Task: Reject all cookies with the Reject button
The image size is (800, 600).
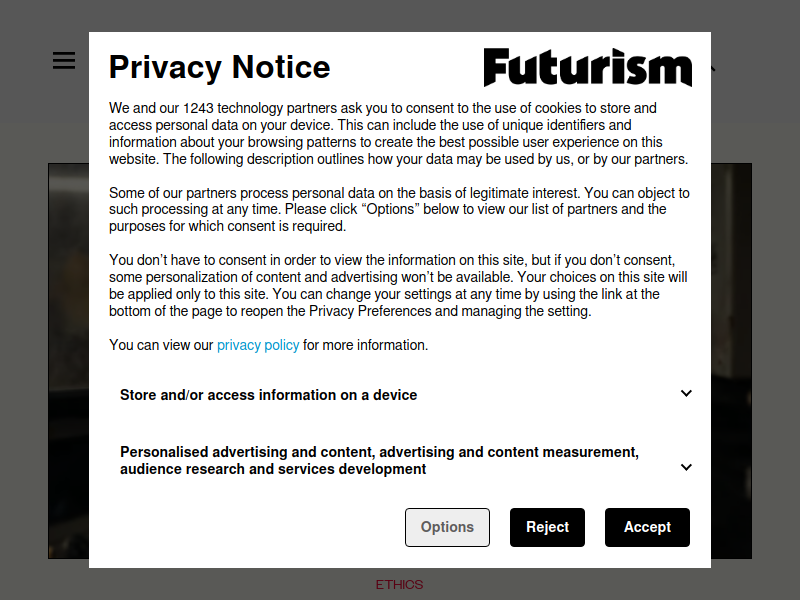Action: (x=547, y=527)
